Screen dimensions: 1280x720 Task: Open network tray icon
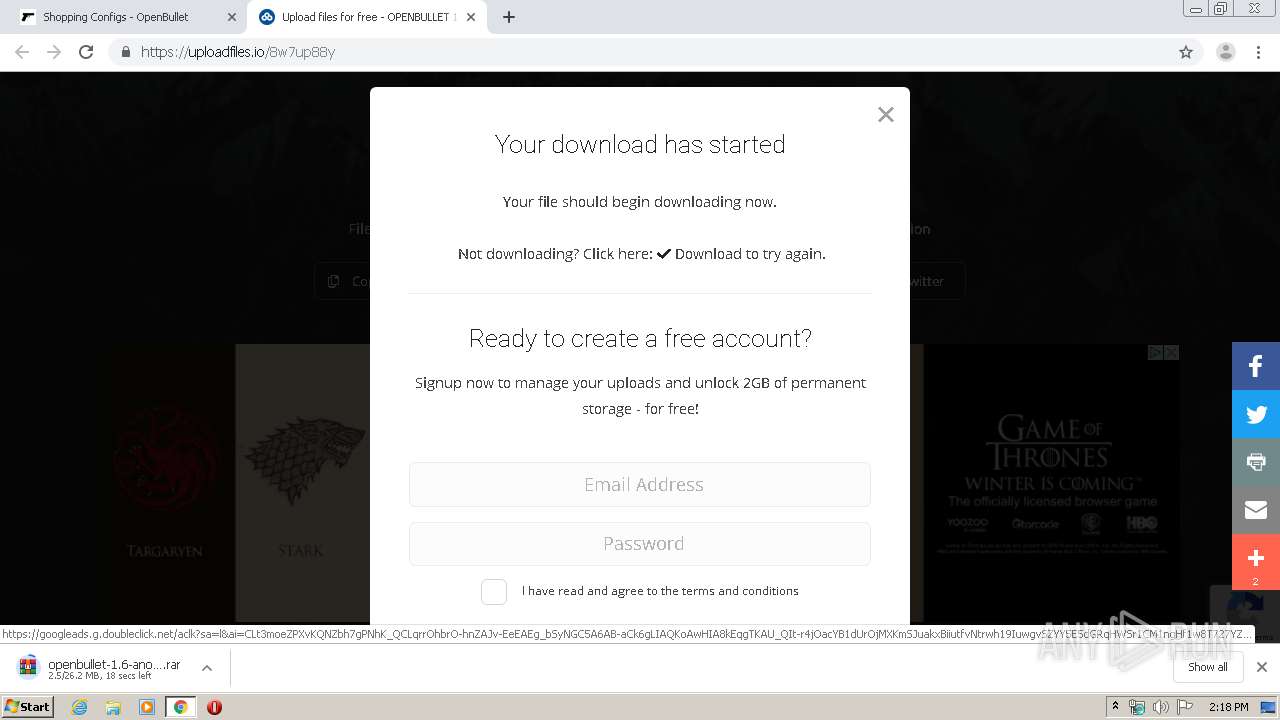point(1137,707)
